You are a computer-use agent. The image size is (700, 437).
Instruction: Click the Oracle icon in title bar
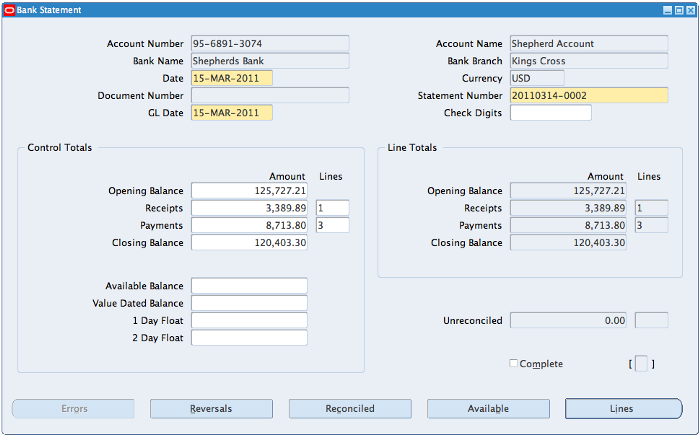point(9,10)
